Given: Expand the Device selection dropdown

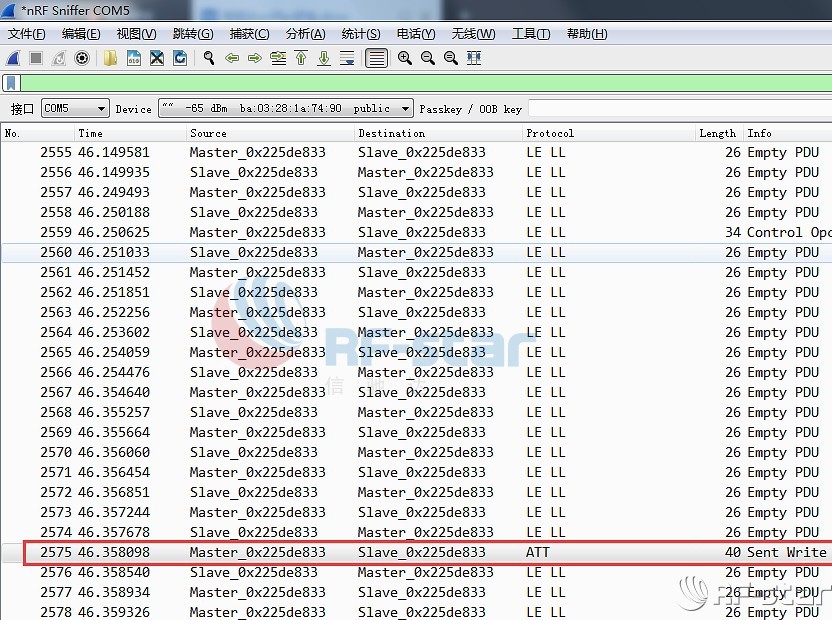Looking at the screenshot, I should tap(285, 108).
